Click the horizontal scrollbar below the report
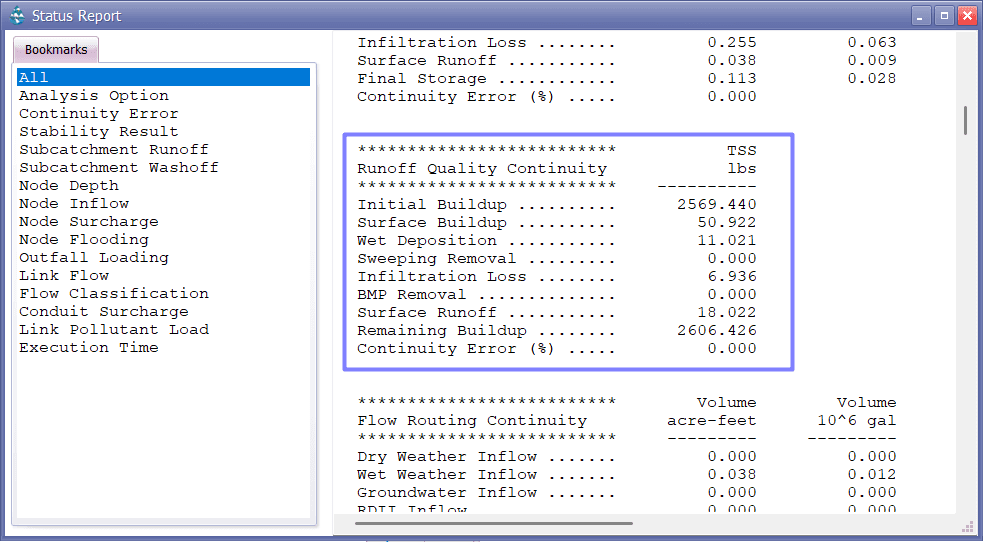This screenshot has width=984, height=542. (x=495, y=522)
